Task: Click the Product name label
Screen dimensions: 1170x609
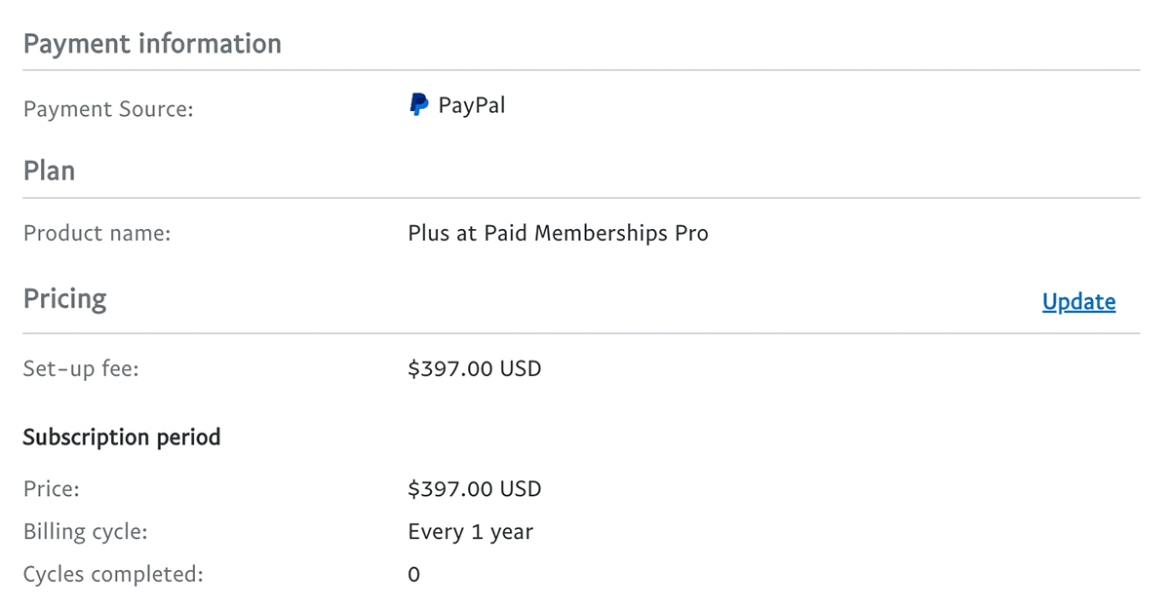Action: 96,233
